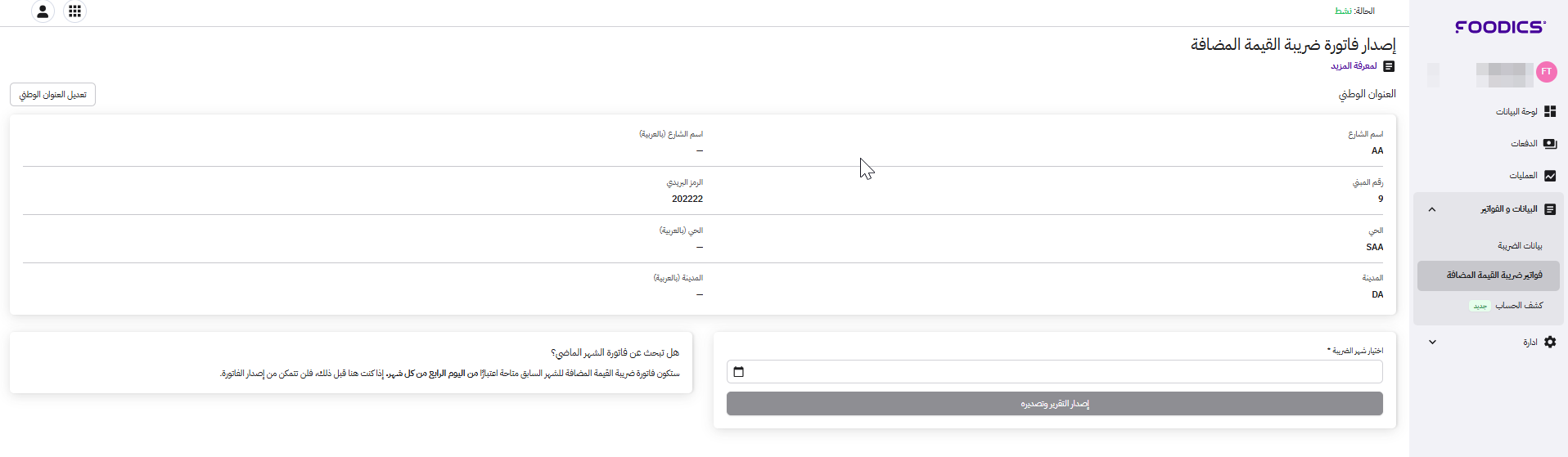Click the document icon beside لمعرفة المزيد
The width and height of the screenshot is (1568, 457).
click(1389, 66)
